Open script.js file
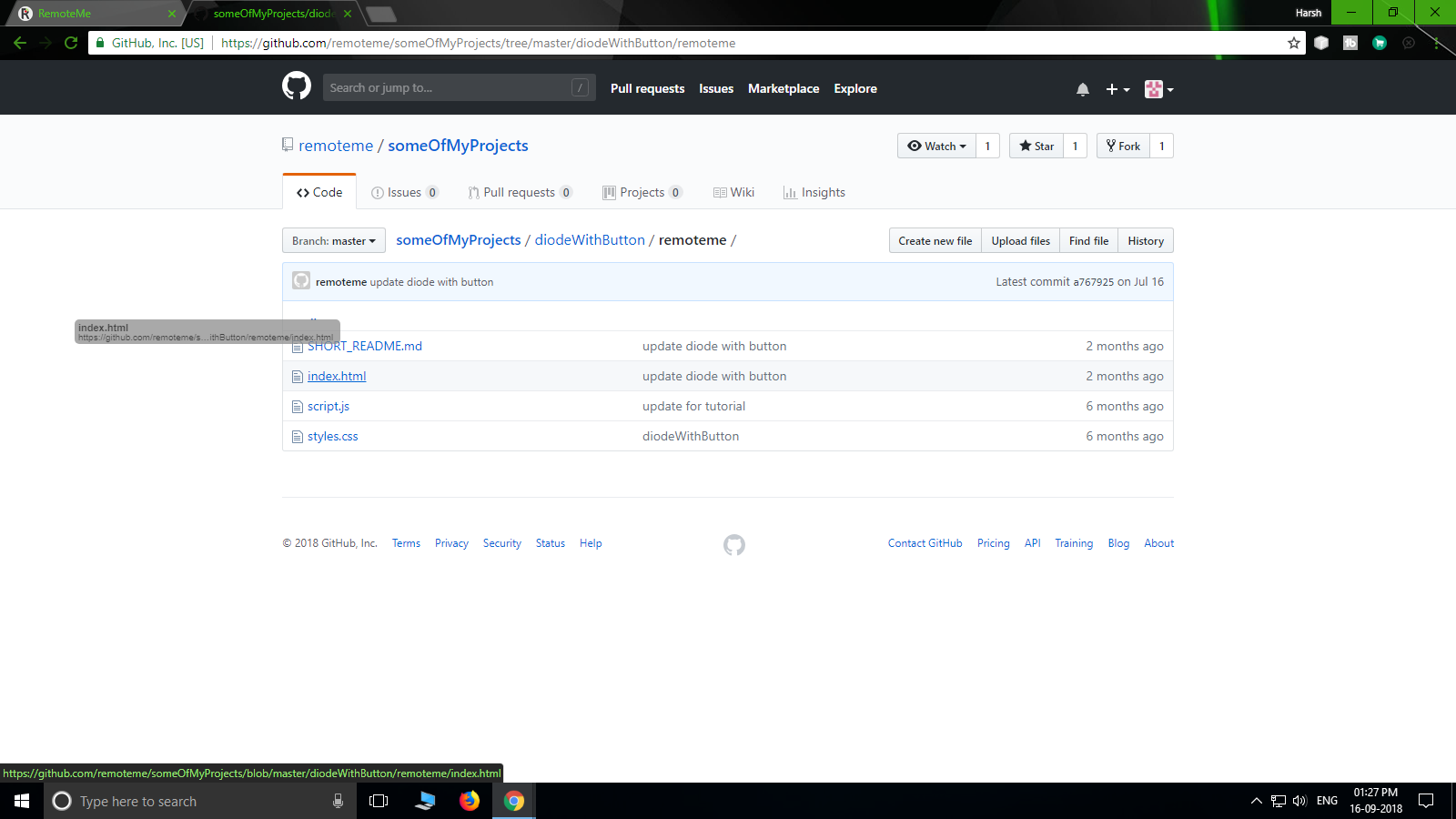The width and height of the screenshot is (1456, 819). click(329, 406)
